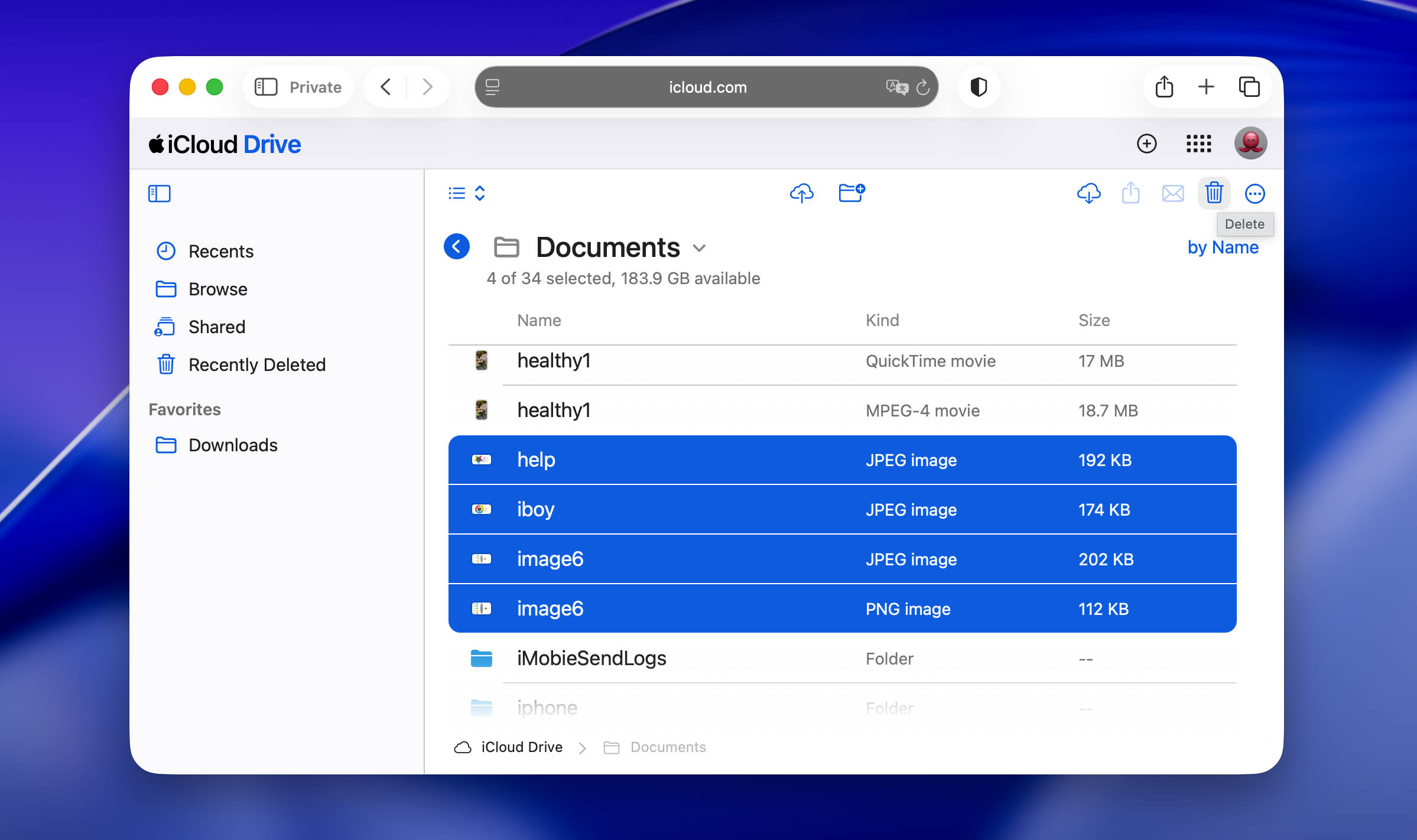Hide the iCloud Drive sidebar panel
The height and width of the screenshot is (840, 1417).
click(160, 193)
